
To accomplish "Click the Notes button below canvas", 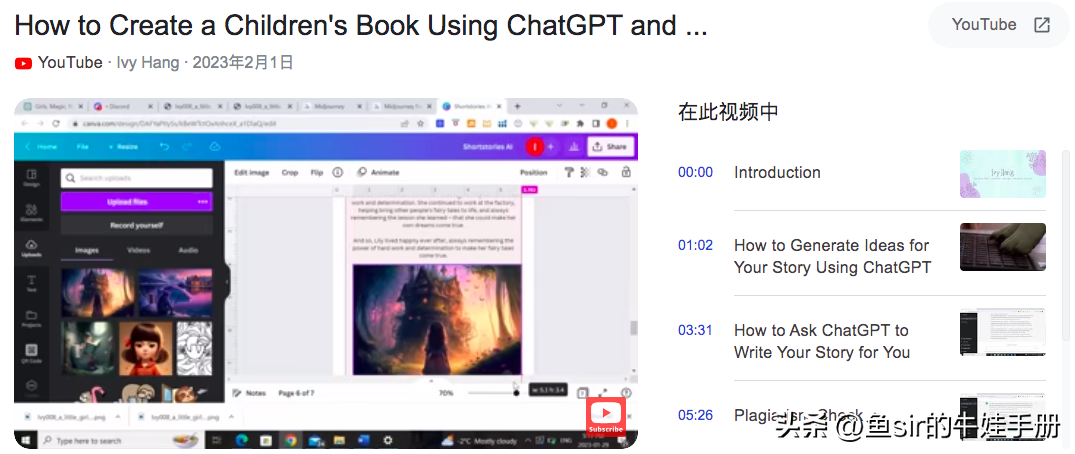I will point(249,393).
